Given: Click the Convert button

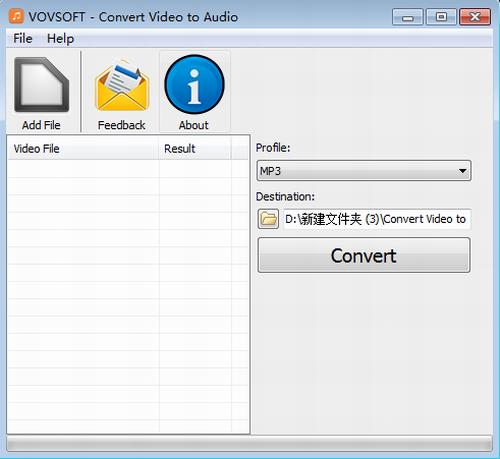Looking at the screenshot, I should coord(364,255).
